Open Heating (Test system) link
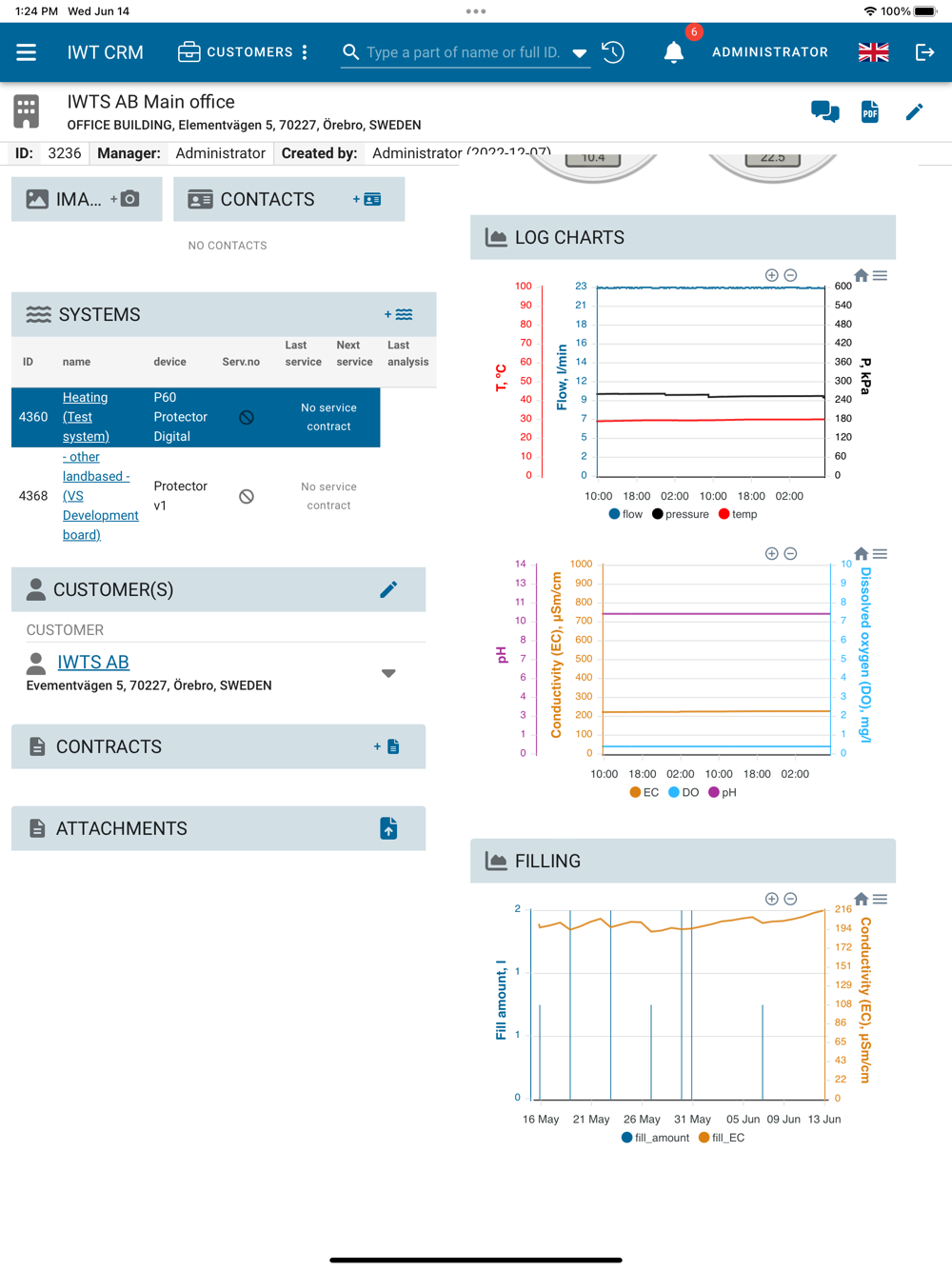952x1270 pixels. [86, 417]
